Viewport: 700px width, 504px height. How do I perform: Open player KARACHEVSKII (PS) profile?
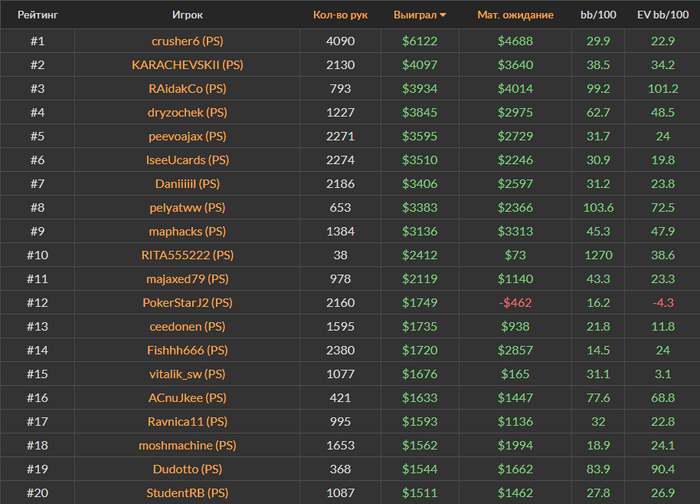(187, 65)
